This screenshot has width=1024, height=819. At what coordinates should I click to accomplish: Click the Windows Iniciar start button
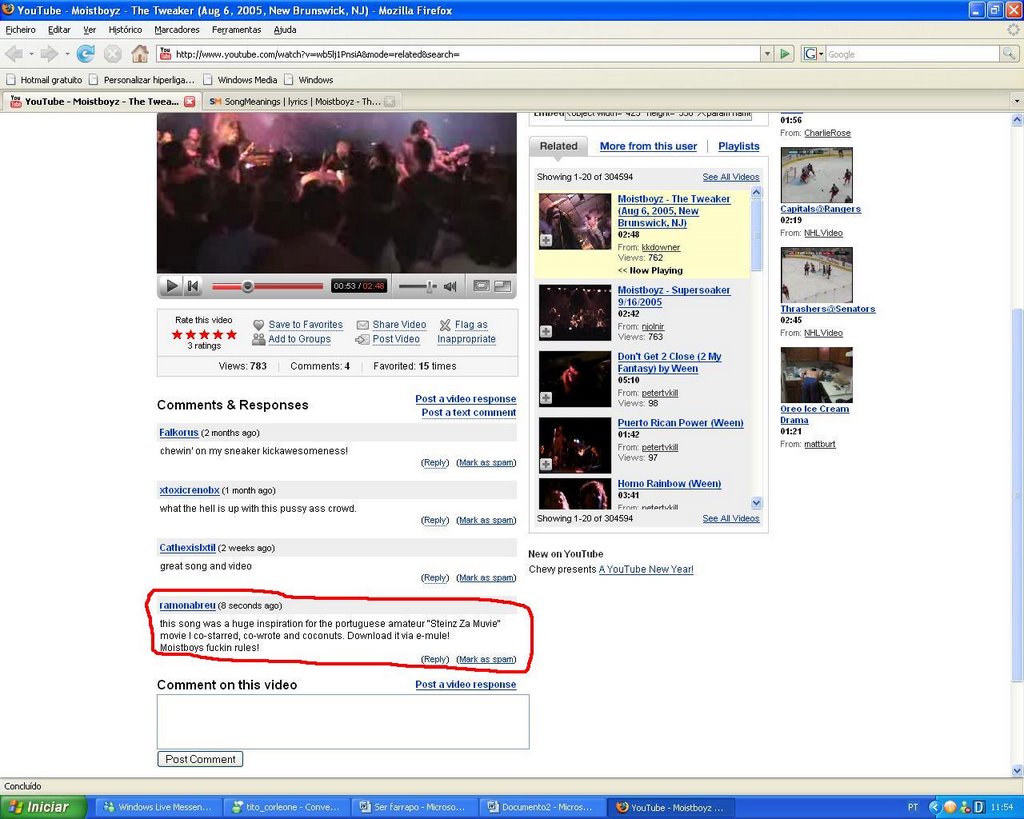click(x=43, y=807)
